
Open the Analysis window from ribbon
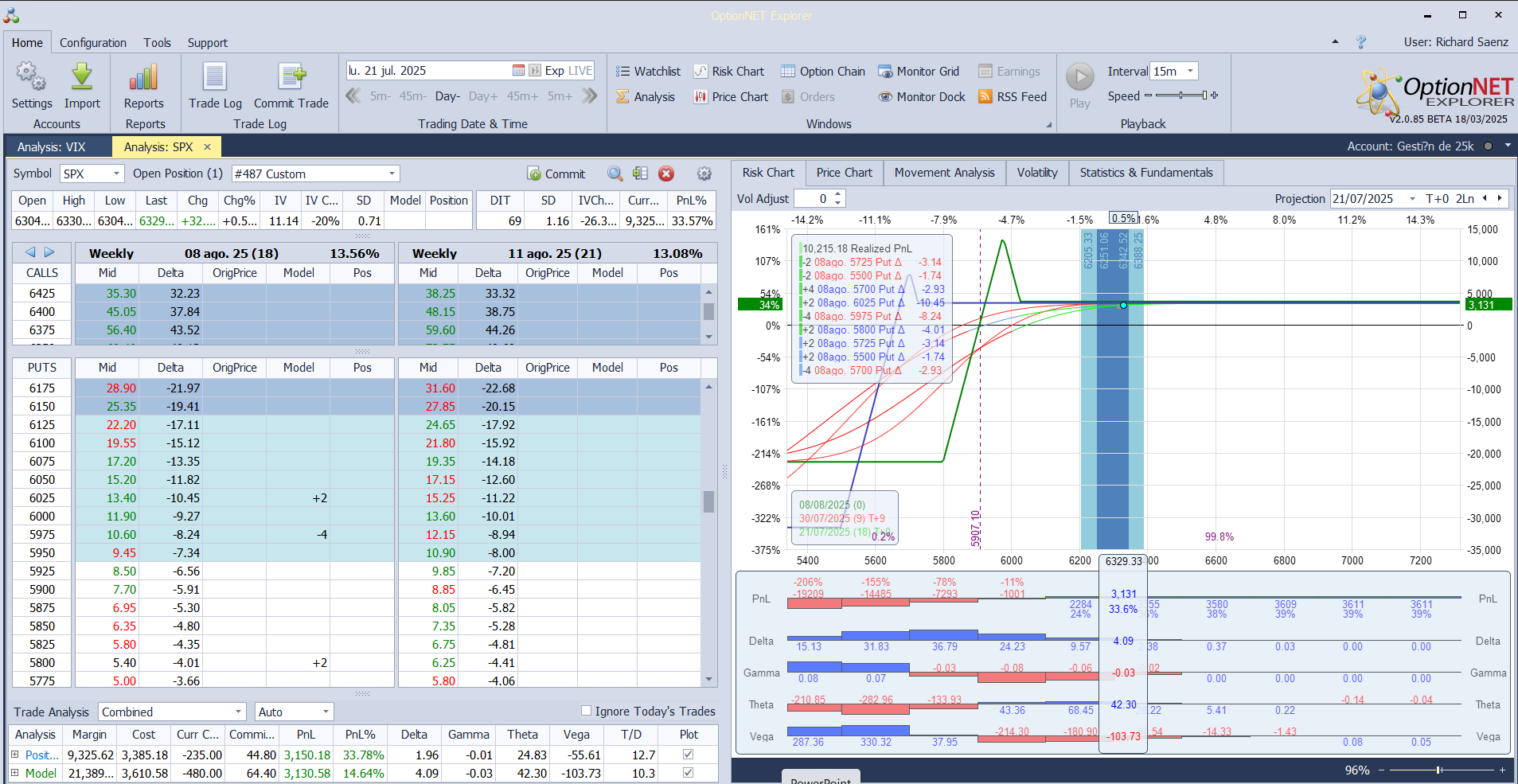click(646, 97)
